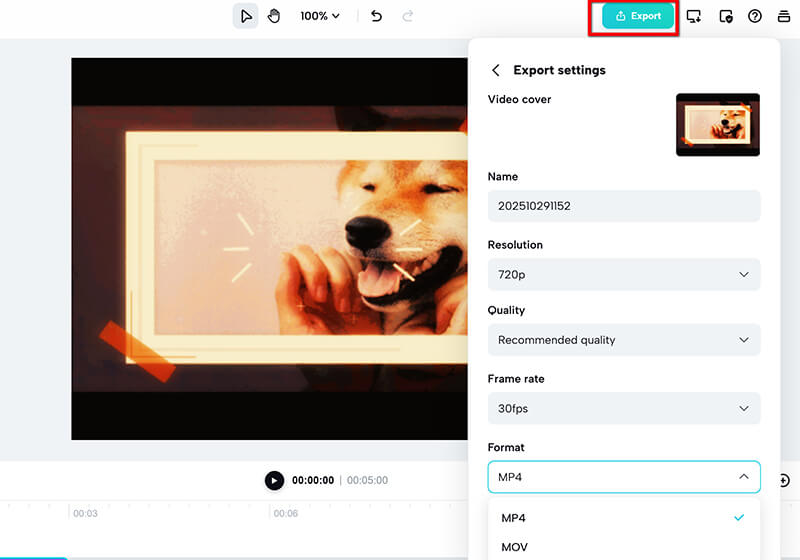The width and height of the screenshot is (800, 560).
Task: Play the video preview
Action: click(x=274, y=481)
